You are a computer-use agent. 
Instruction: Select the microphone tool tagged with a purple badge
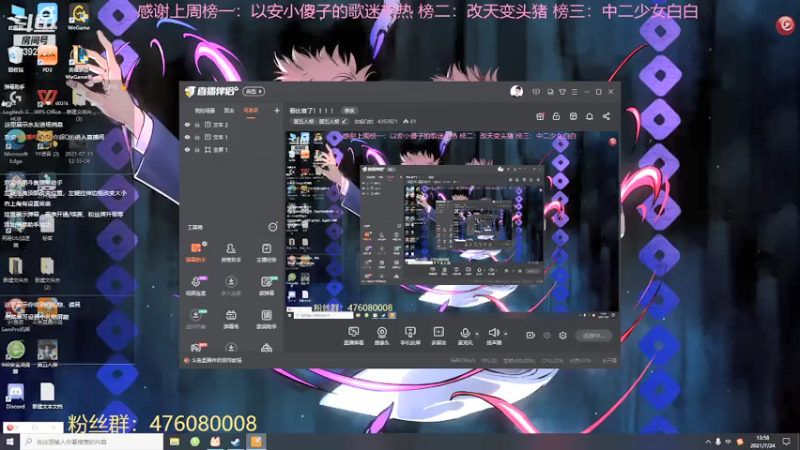click(x=196, y=286)
